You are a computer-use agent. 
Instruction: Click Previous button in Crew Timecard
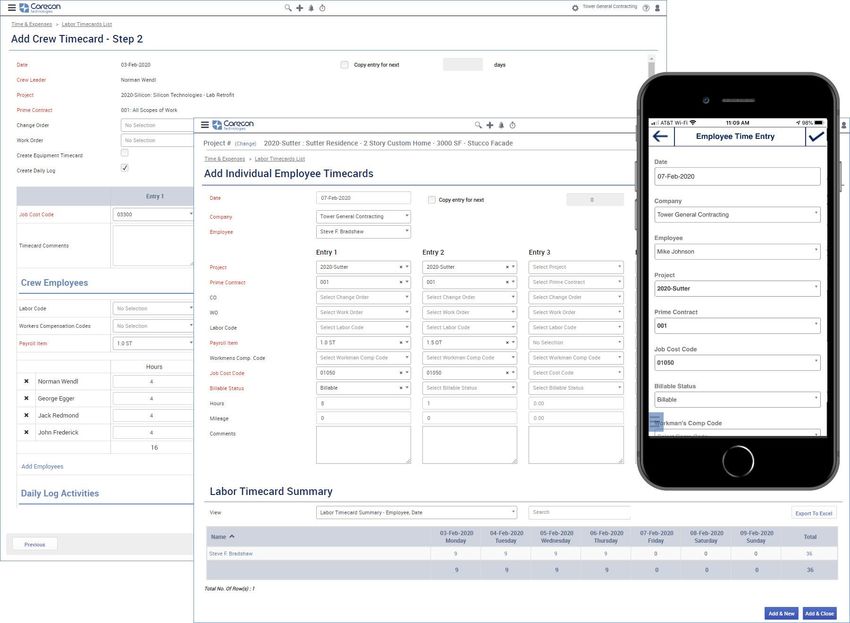pos(35,544)
